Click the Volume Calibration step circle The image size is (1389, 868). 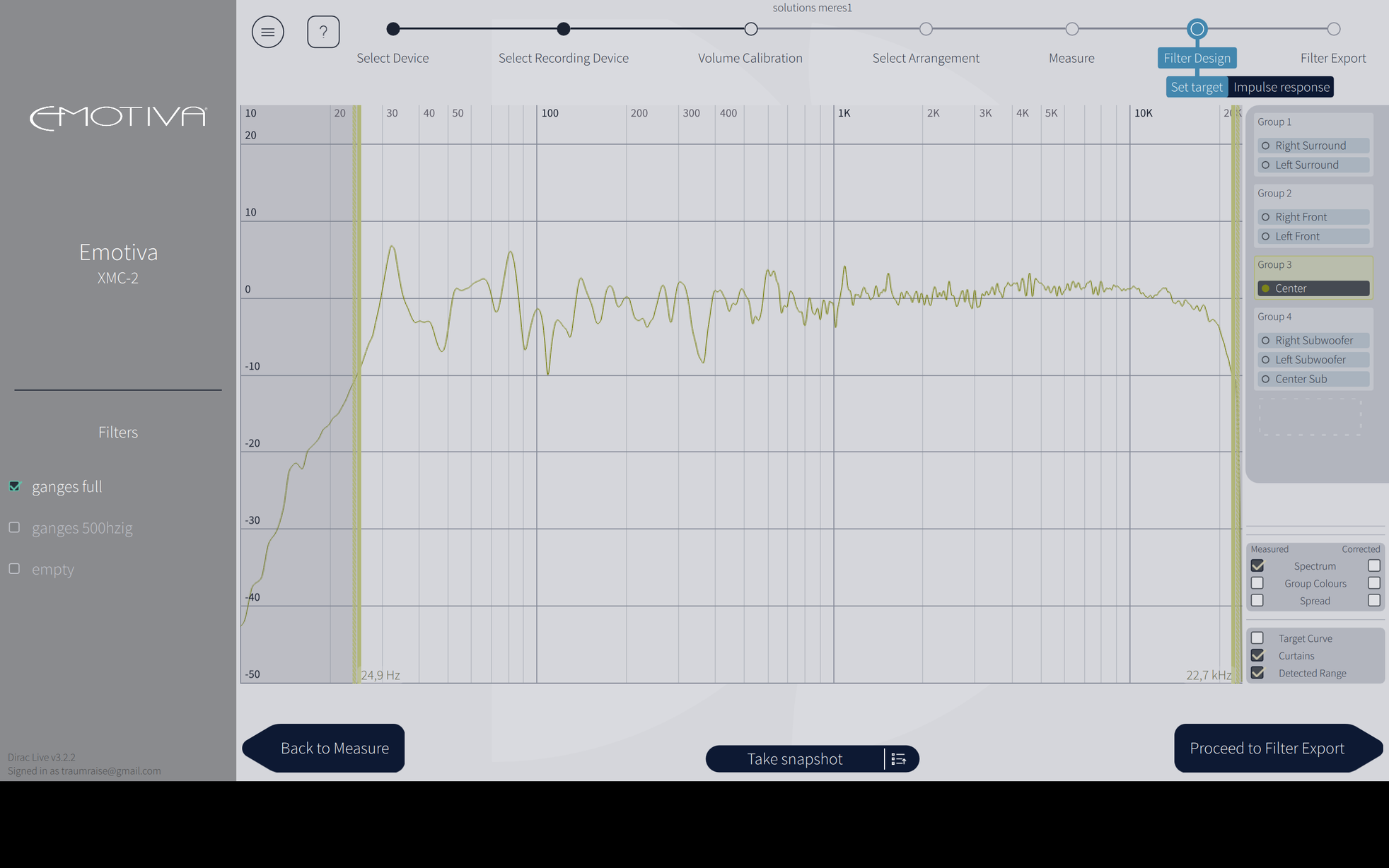[x=750, y=29]
